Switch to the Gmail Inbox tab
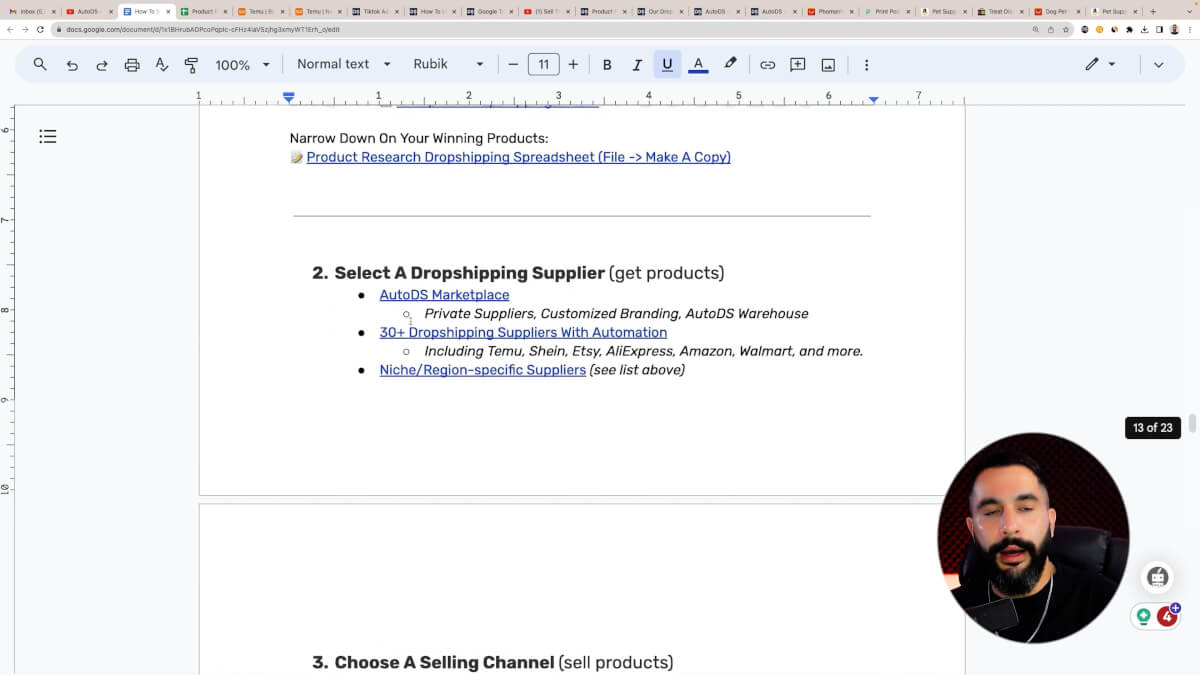Screen dimensions: 1200x675 click(30, 11)
